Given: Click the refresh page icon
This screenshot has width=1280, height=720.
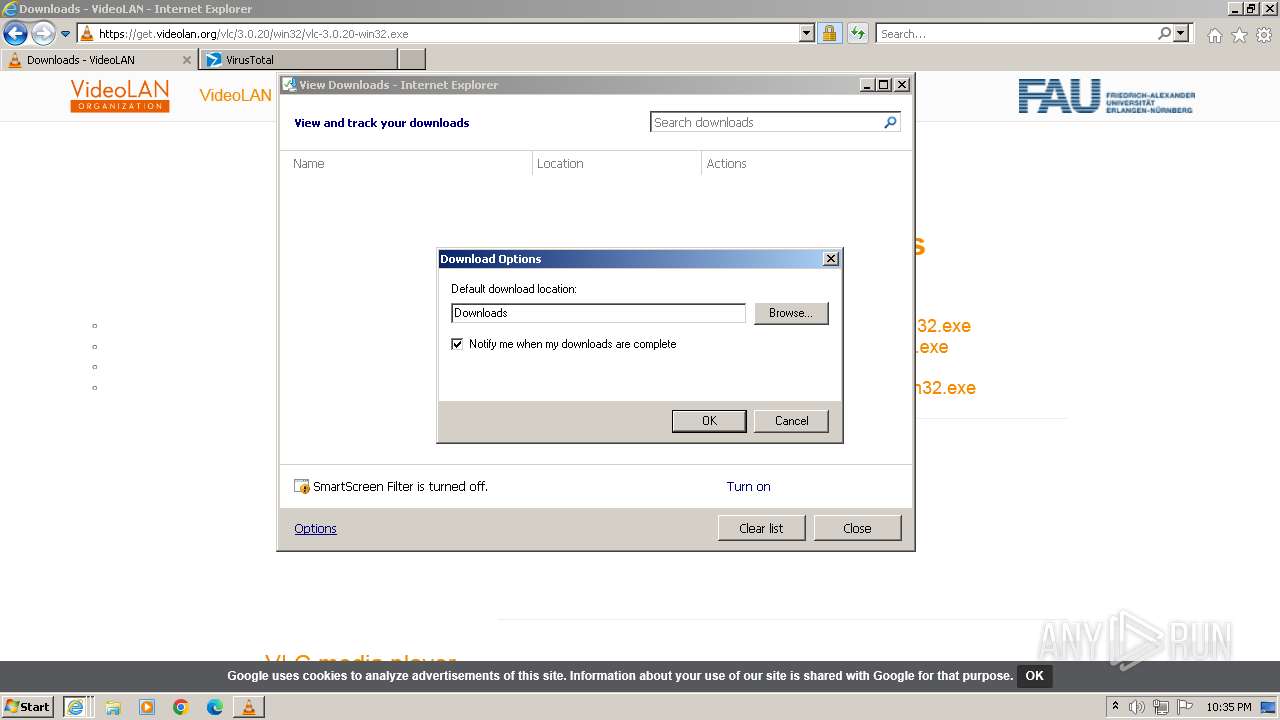Looking at the screenshot, I should tap(857, 33).
